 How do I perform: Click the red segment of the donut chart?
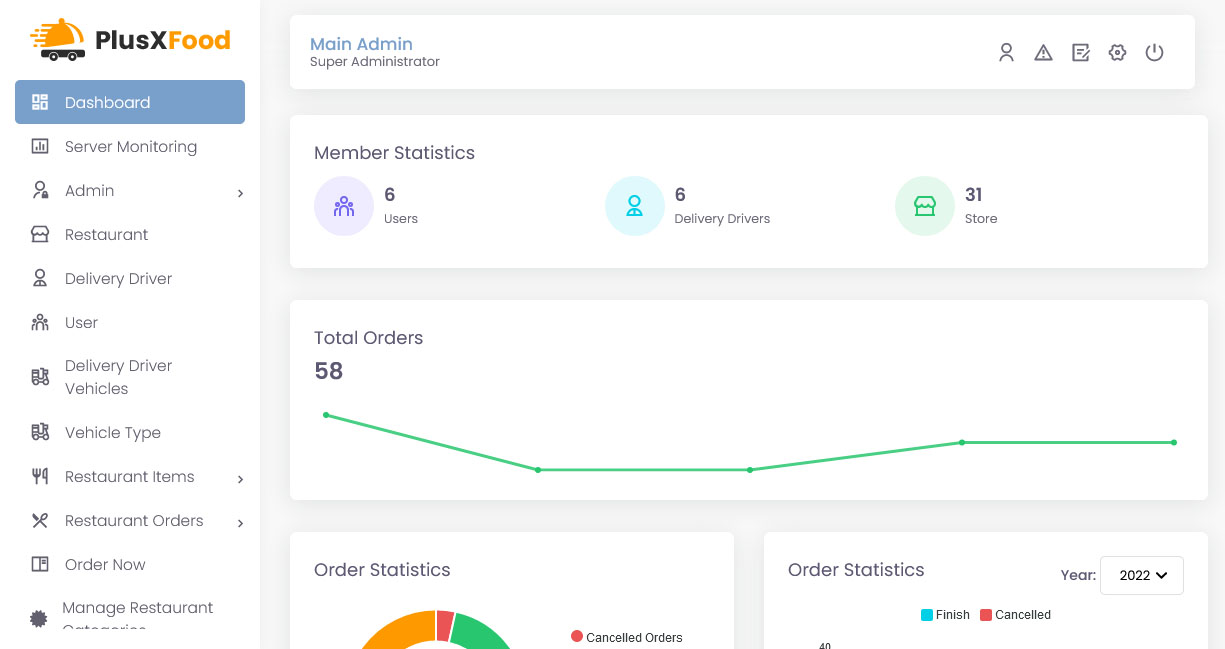[445, 626]
